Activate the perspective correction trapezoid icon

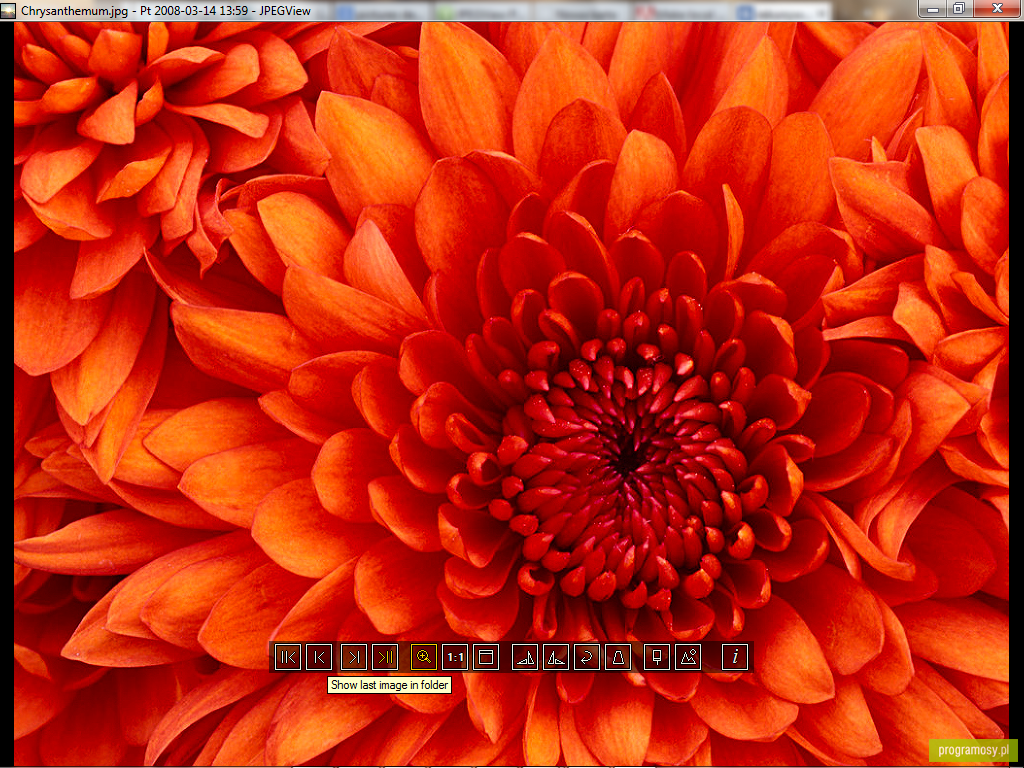click(x=618, y=657)
